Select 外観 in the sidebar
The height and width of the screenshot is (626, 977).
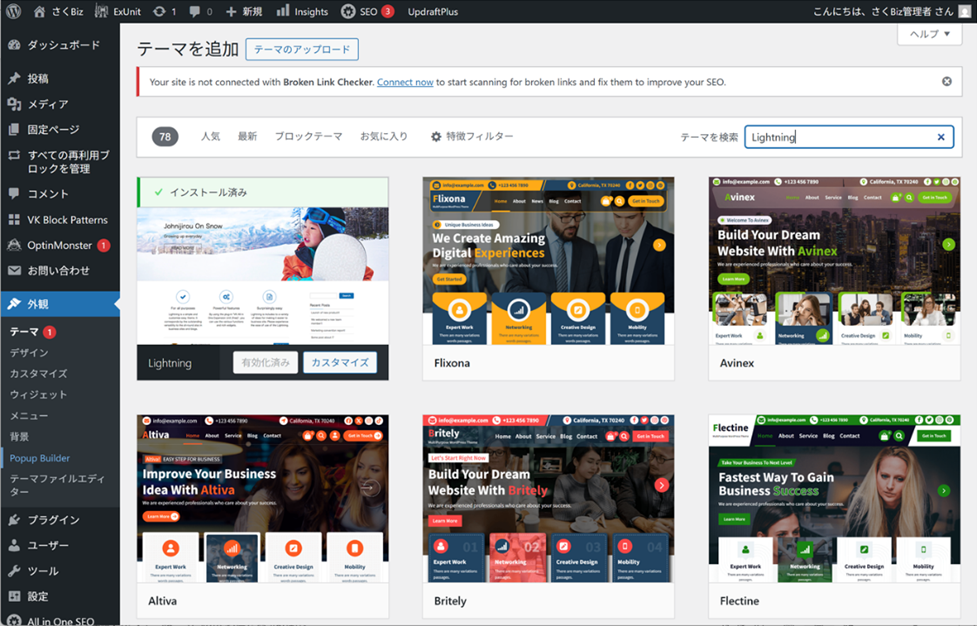coord(60,304)
